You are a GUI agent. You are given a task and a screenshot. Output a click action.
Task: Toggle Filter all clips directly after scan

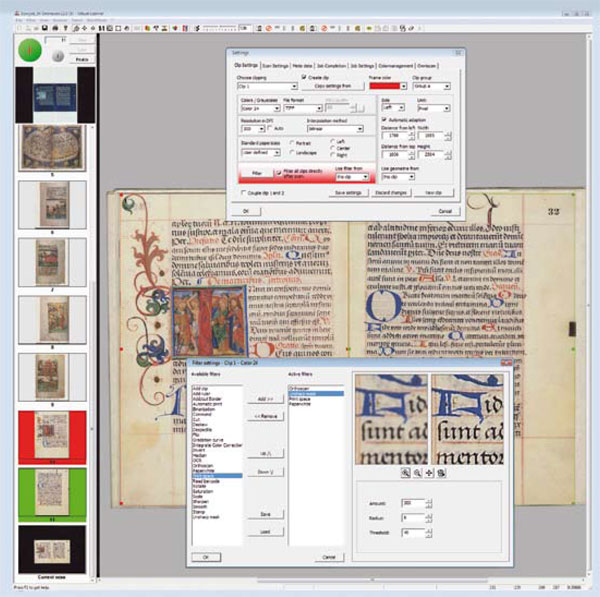[x=279, y=173]
